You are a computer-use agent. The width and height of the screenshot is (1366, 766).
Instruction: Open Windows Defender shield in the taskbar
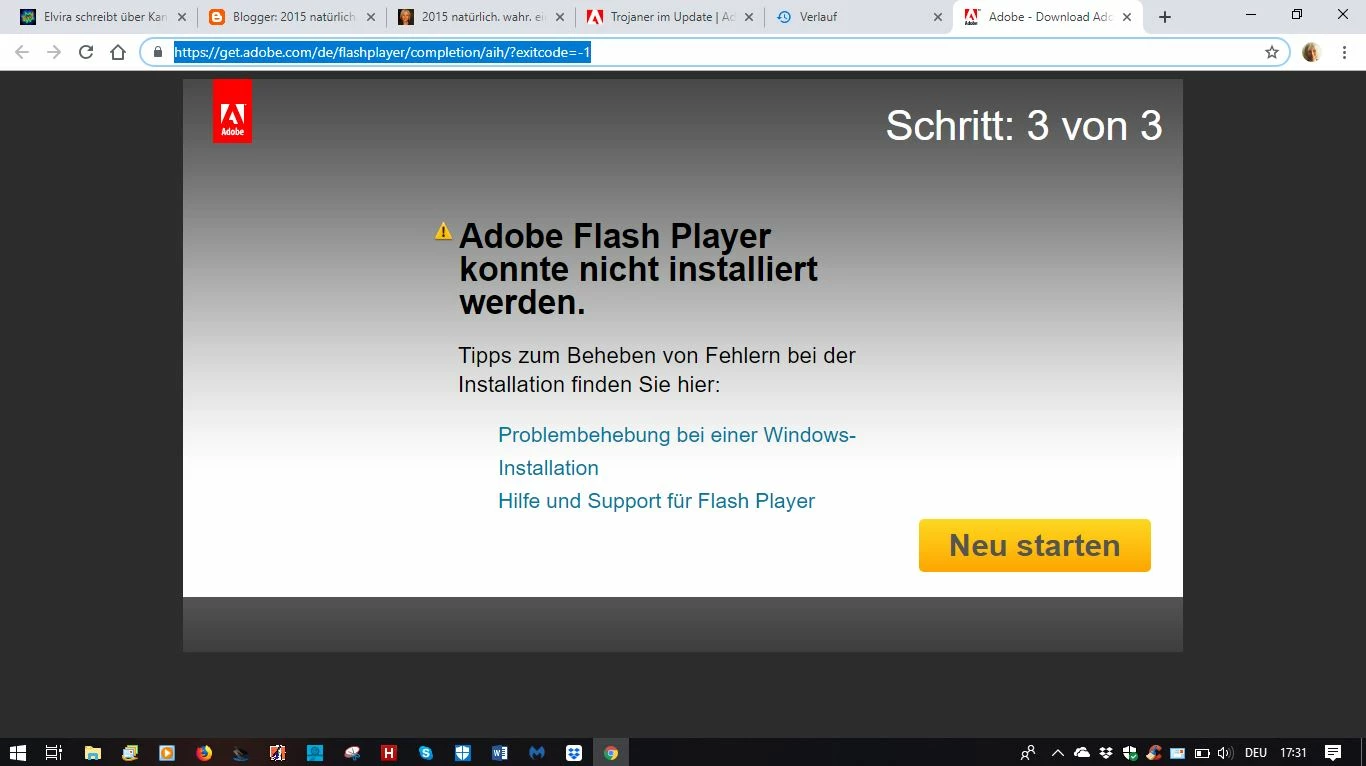tap(463, 753)
